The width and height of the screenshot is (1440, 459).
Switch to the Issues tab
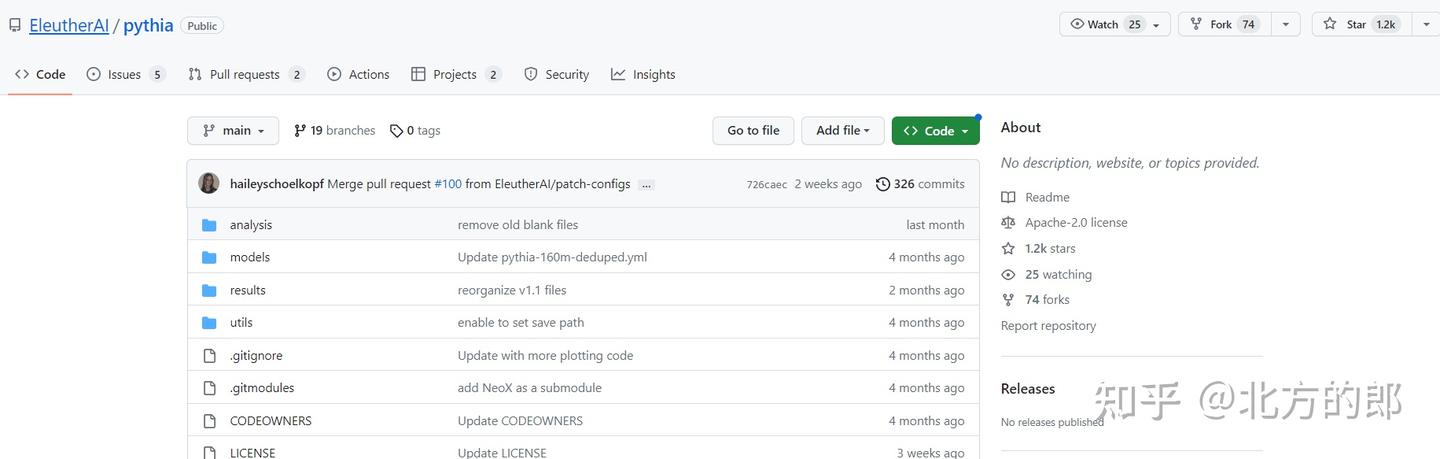pos(125,75)
